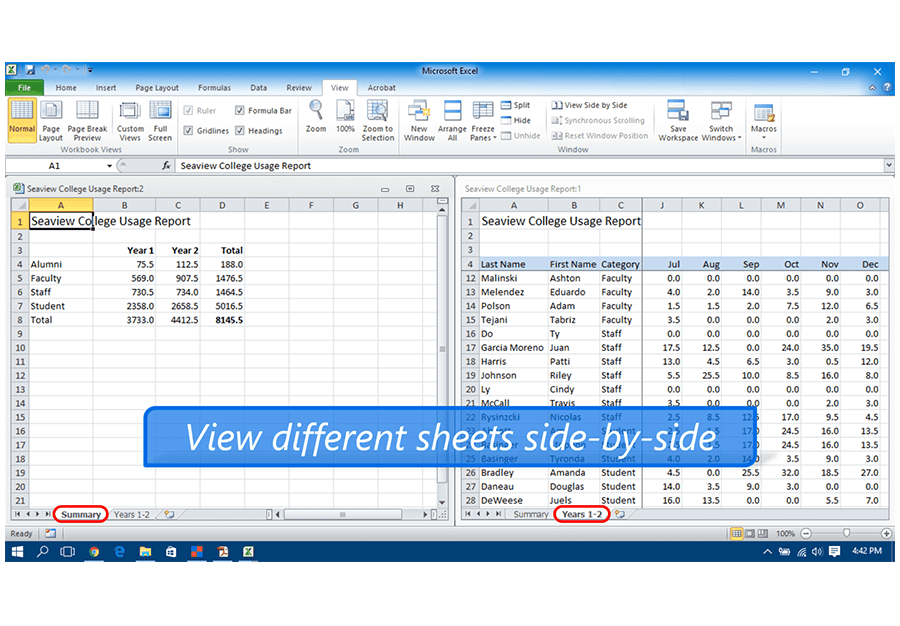The height and width of the screenshot is (626, 900).
Task: Toggle the Formula Bar checkbox
Action: [240, 111]
